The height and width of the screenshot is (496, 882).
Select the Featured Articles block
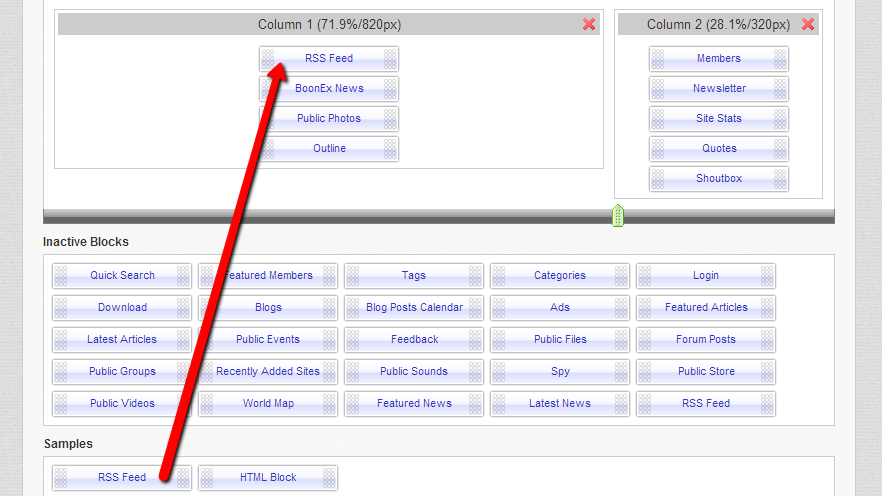[x=706, y=308]
